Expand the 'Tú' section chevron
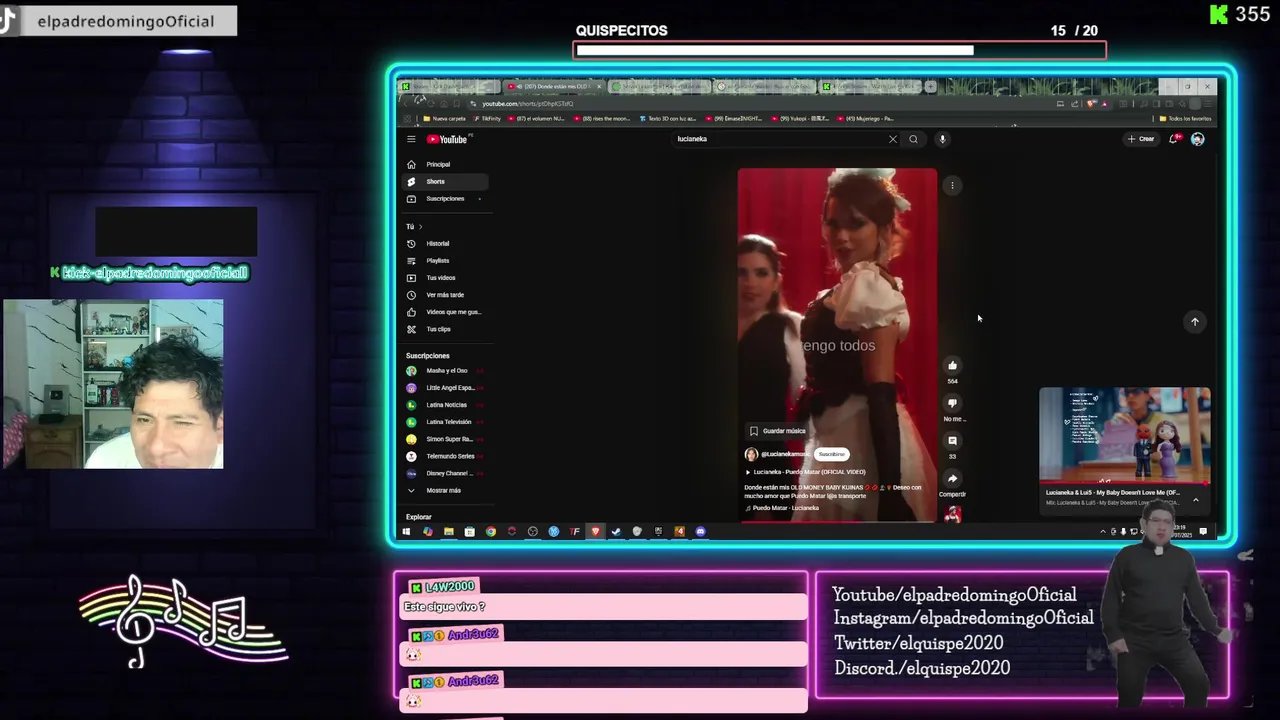Image resolution: width=1280 pixels, height=720 pixels. (420, 227)
